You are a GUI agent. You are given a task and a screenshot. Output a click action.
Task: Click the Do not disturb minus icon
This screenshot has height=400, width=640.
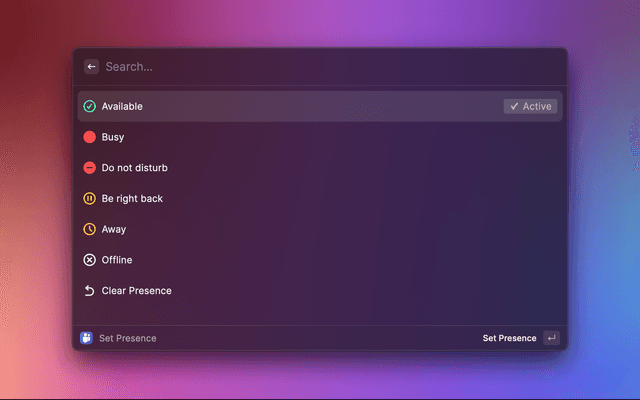click(x=89, y=168)
